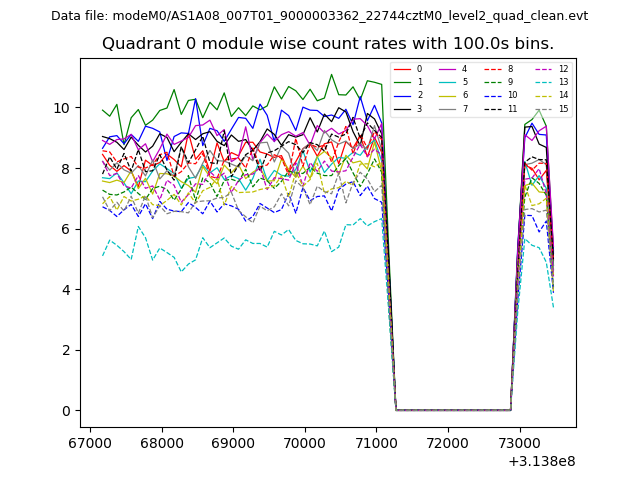The height and width of the screenshot is (480, 640).
Task: Click the y-axis tick label 0
Action: point(64,411)
